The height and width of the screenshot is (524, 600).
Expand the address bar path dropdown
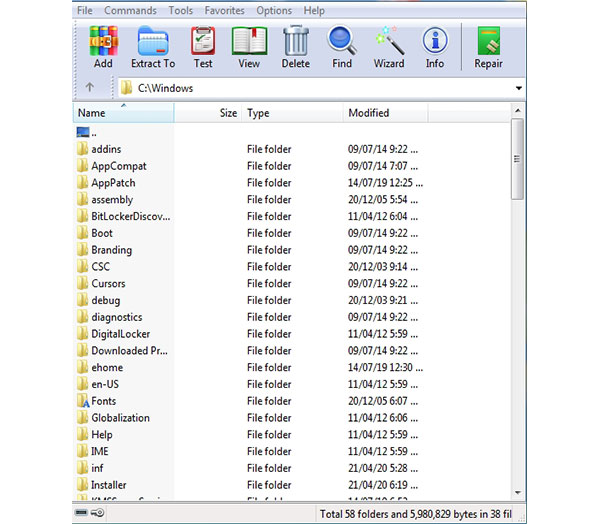(518, 88)
